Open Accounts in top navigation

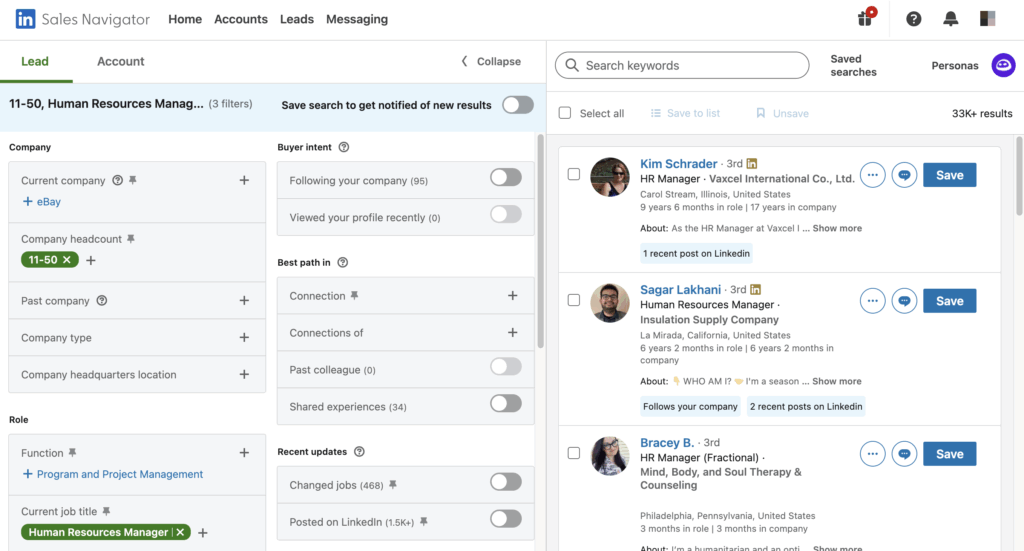(241, 19)
